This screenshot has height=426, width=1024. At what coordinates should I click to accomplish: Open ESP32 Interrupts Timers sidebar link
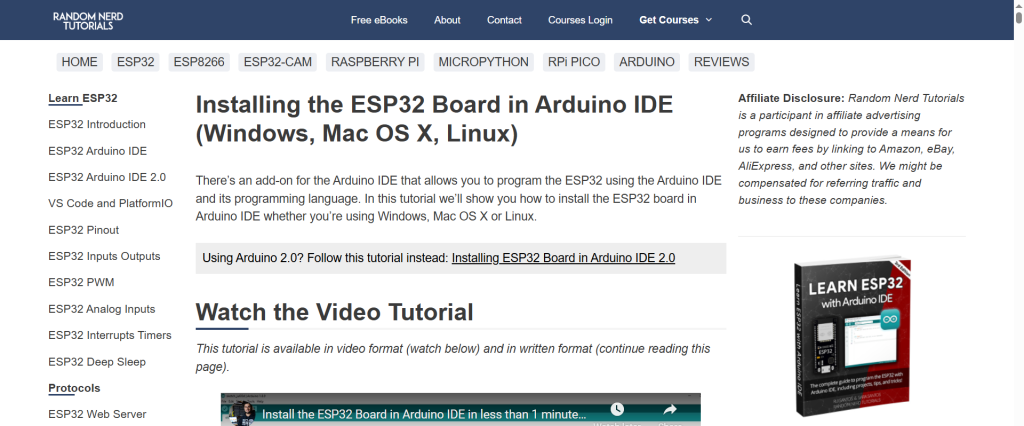point(110,335)
